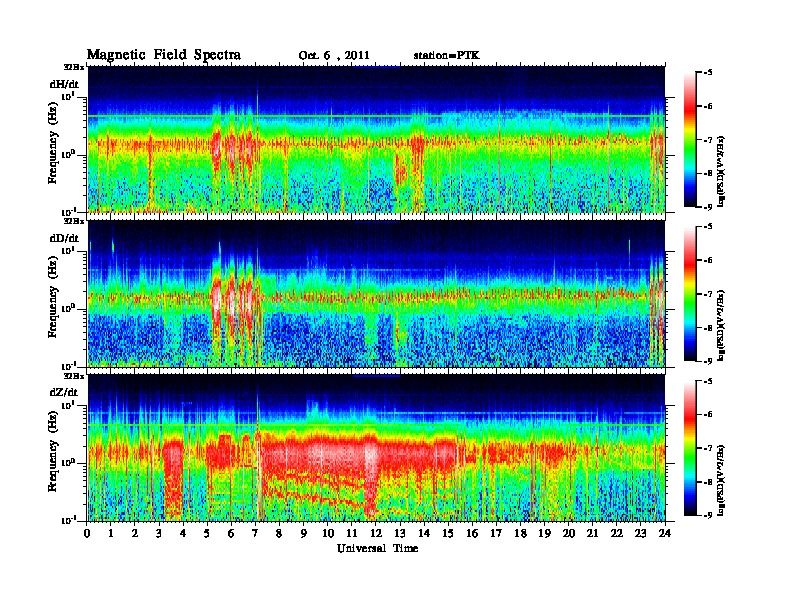
Task: Click the "1" hour tick label
Action: point(111,534)
